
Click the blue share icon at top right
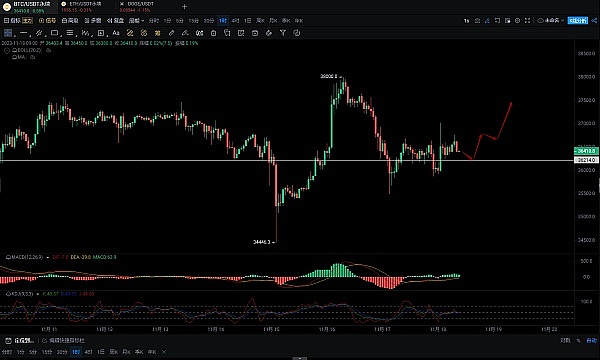tap(594, 21)
